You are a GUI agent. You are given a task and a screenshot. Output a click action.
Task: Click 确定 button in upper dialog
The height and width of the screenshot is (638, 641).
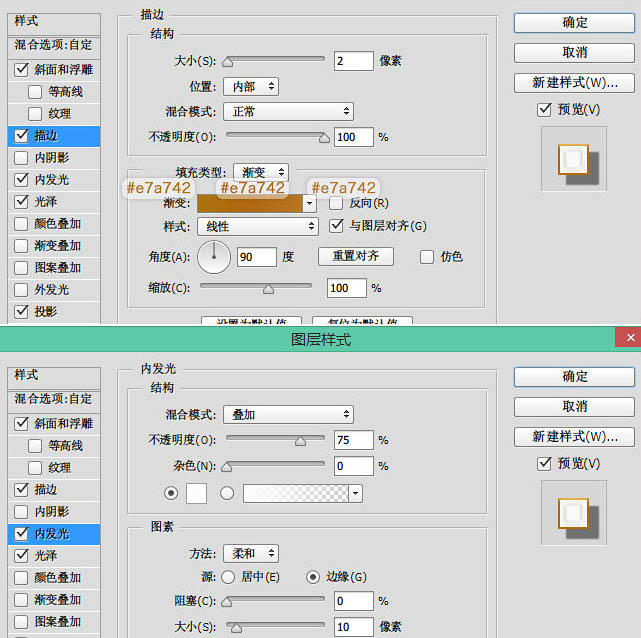(x=574, y=22)
